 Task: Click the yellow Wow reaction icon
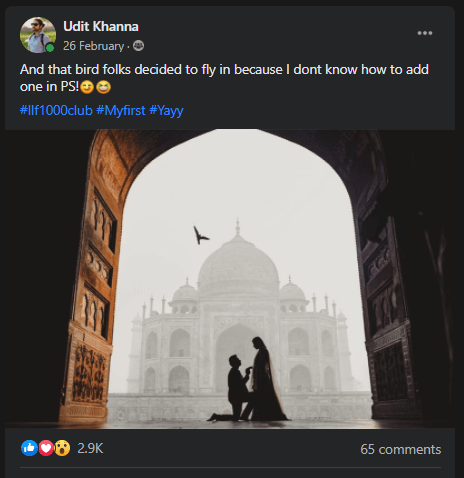[x=62, y=448]
